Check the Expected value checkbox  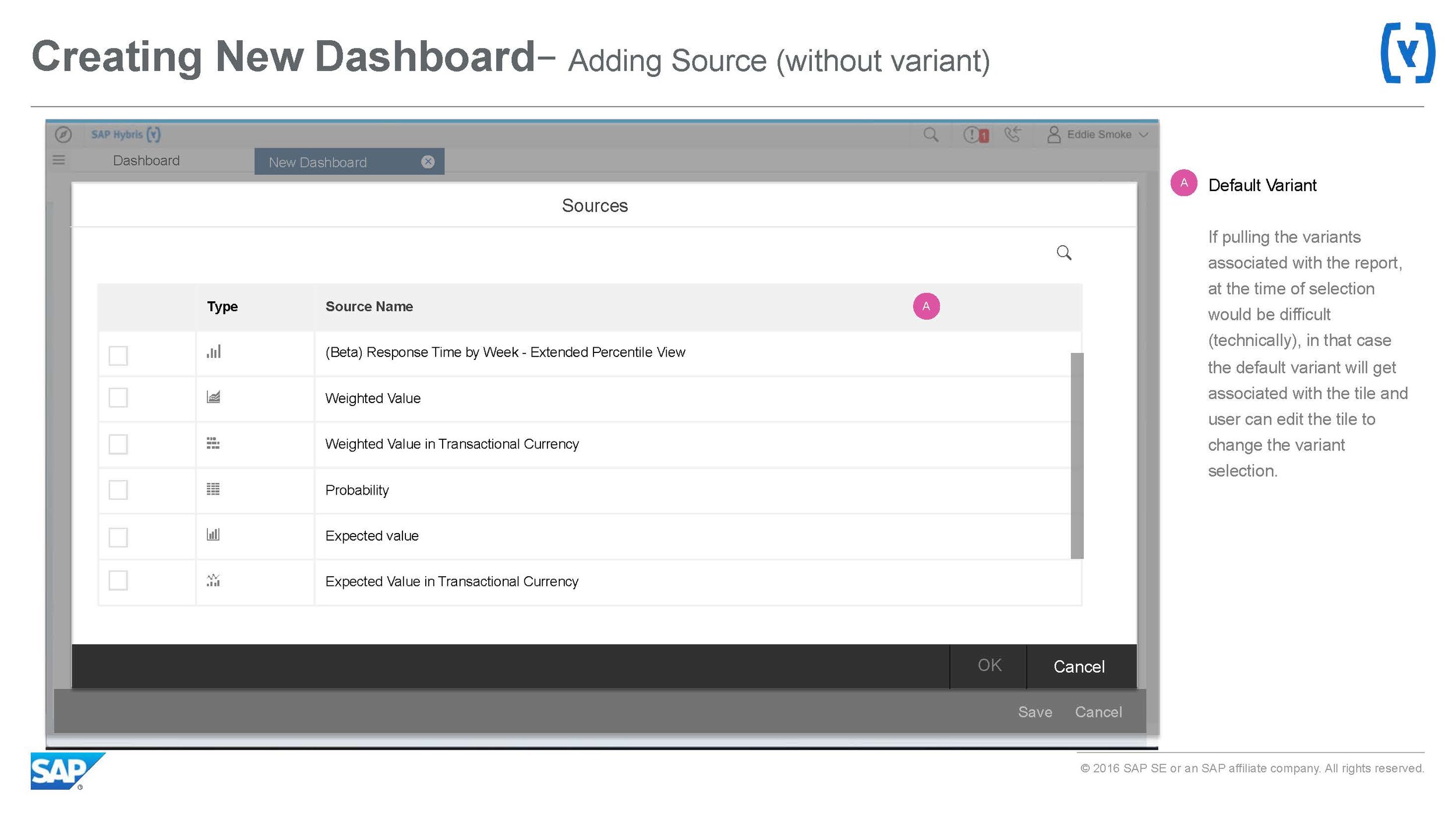(118, 537)
